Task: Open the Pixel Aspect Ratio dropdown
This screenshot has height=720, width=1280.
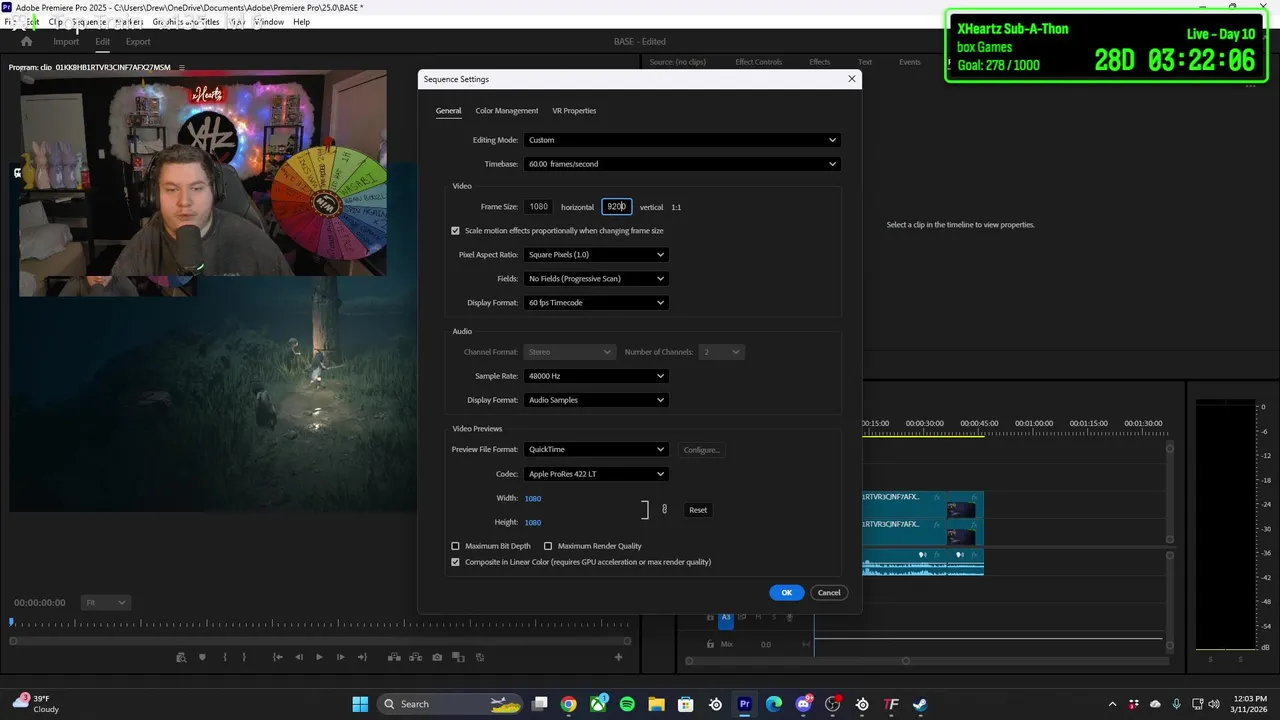Action: [x=596, y=255]
